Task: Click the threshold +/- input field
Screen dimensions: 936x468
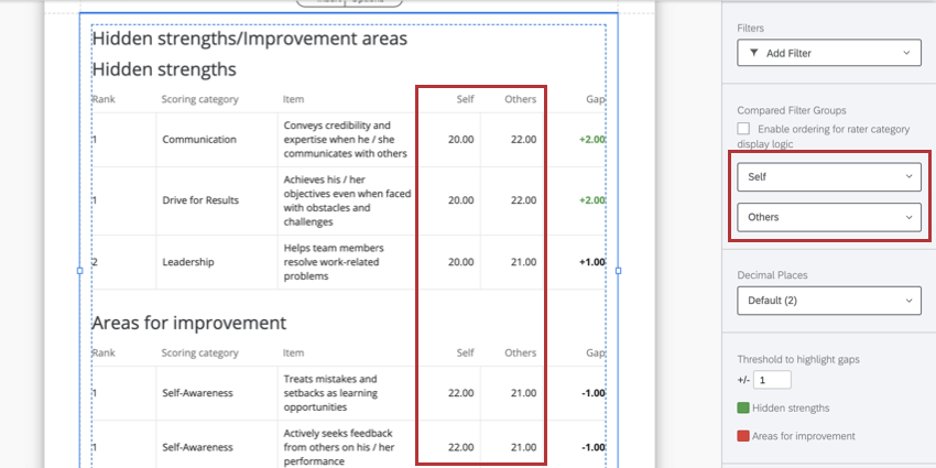Action: click(772, 380)
